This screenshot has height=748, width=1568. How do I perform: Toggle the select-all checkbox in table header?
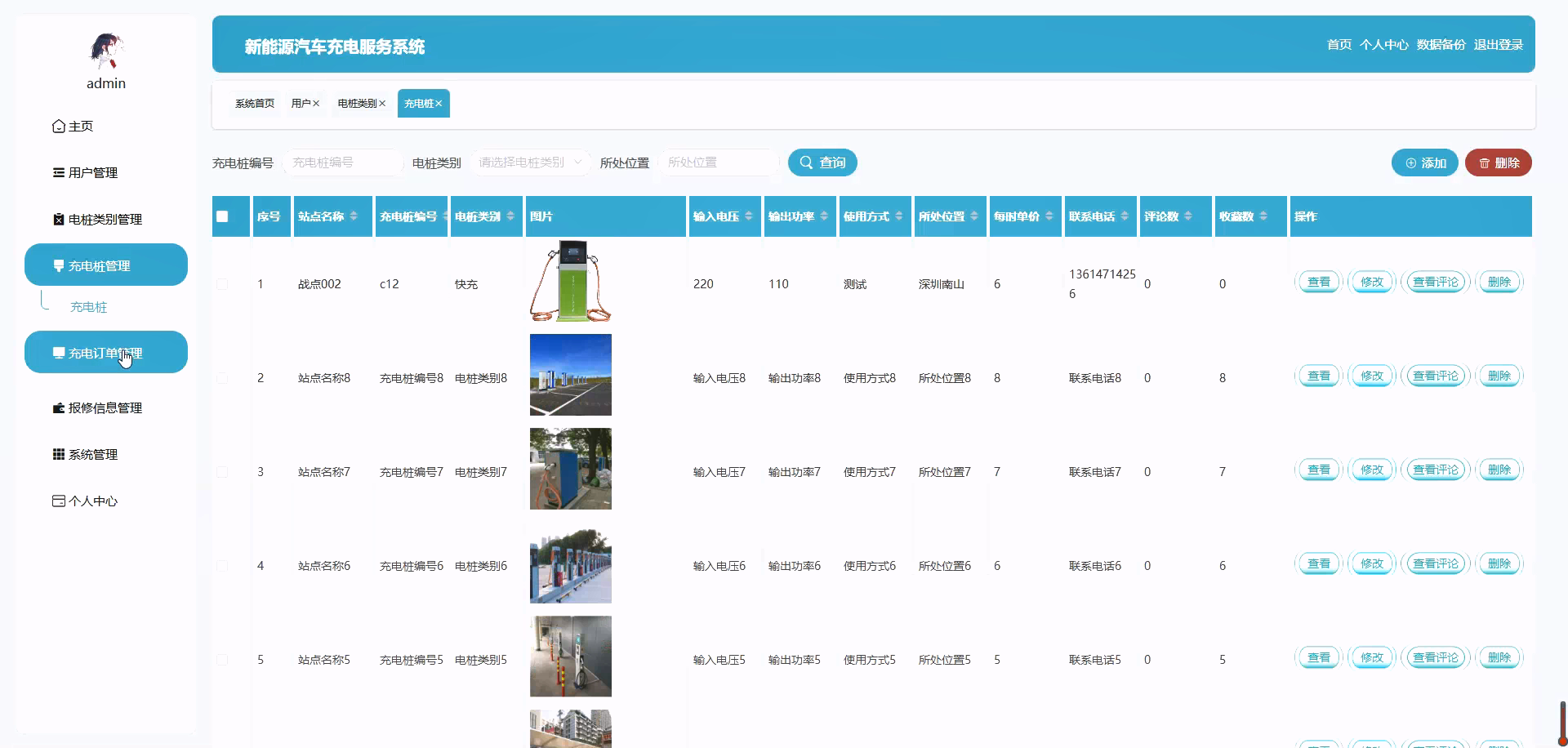(x=222, y=216)
